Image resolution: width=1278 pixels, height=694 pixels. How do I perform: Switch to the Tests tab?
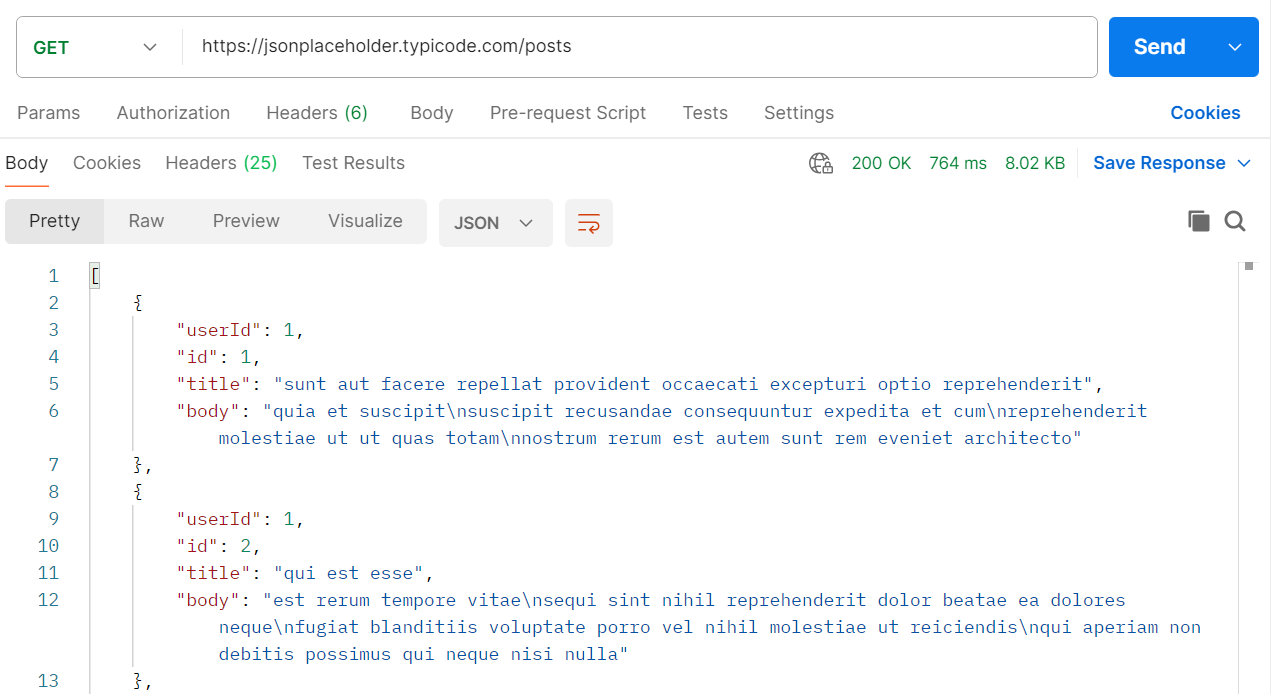click(705, 113)
